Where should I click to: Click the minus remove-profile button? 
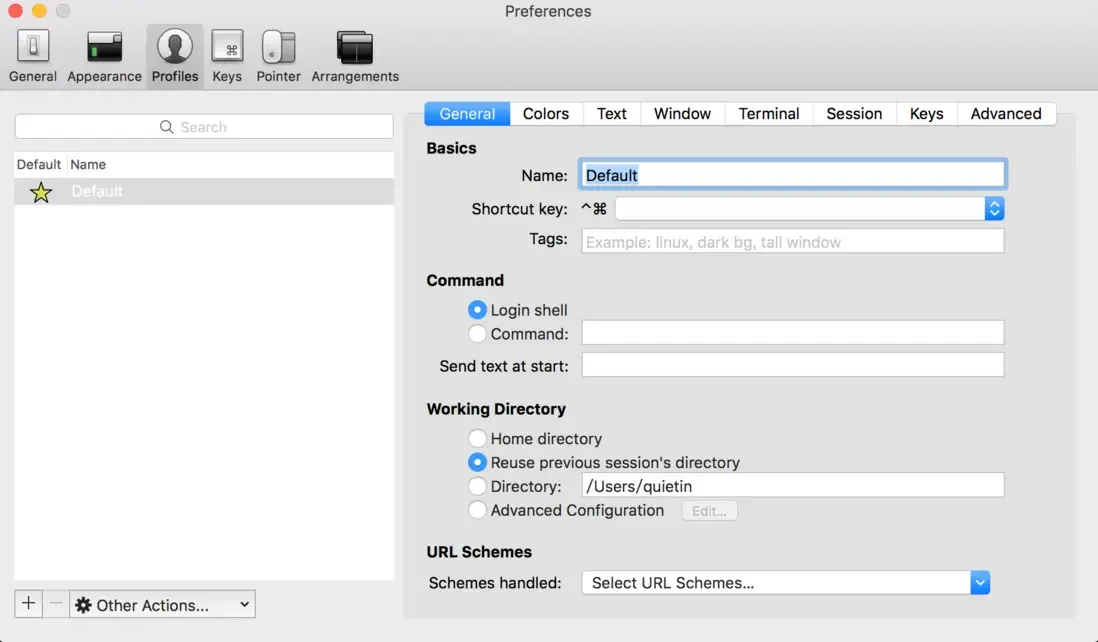[56, 603]
